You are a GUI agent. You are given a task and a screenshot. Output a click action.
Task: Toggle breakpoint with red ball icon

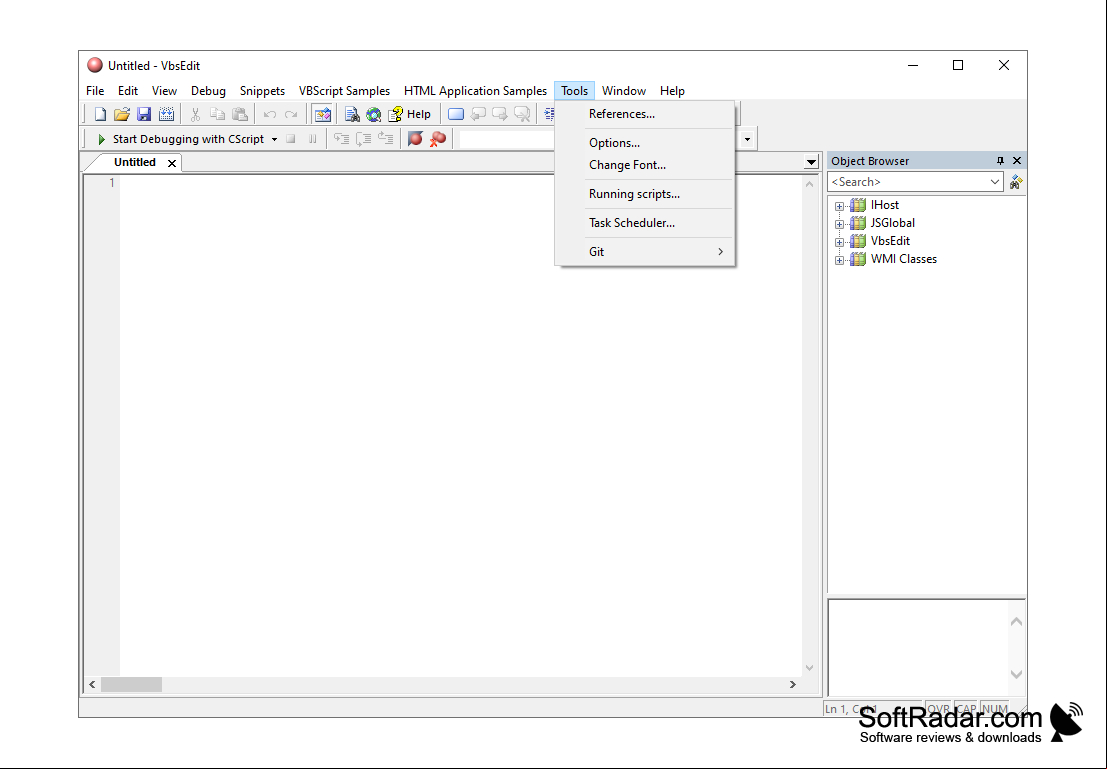point(415,139)
